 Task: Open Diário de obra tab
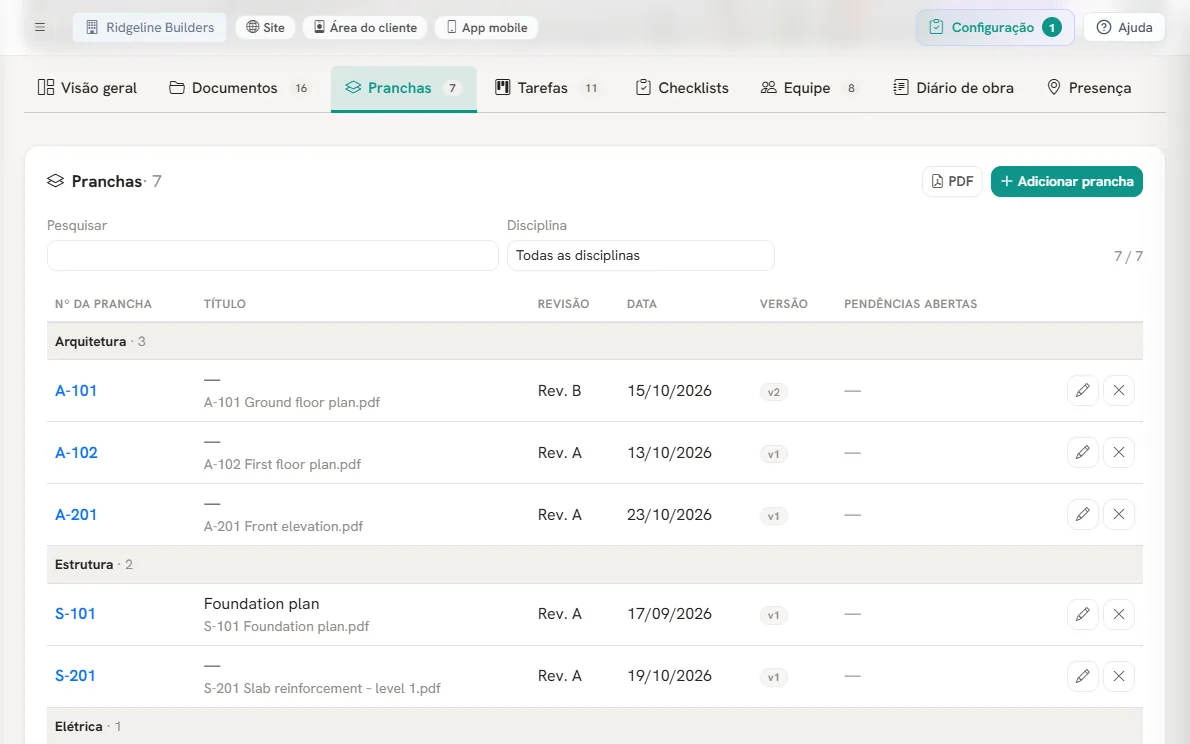click(x=953, y=88)
